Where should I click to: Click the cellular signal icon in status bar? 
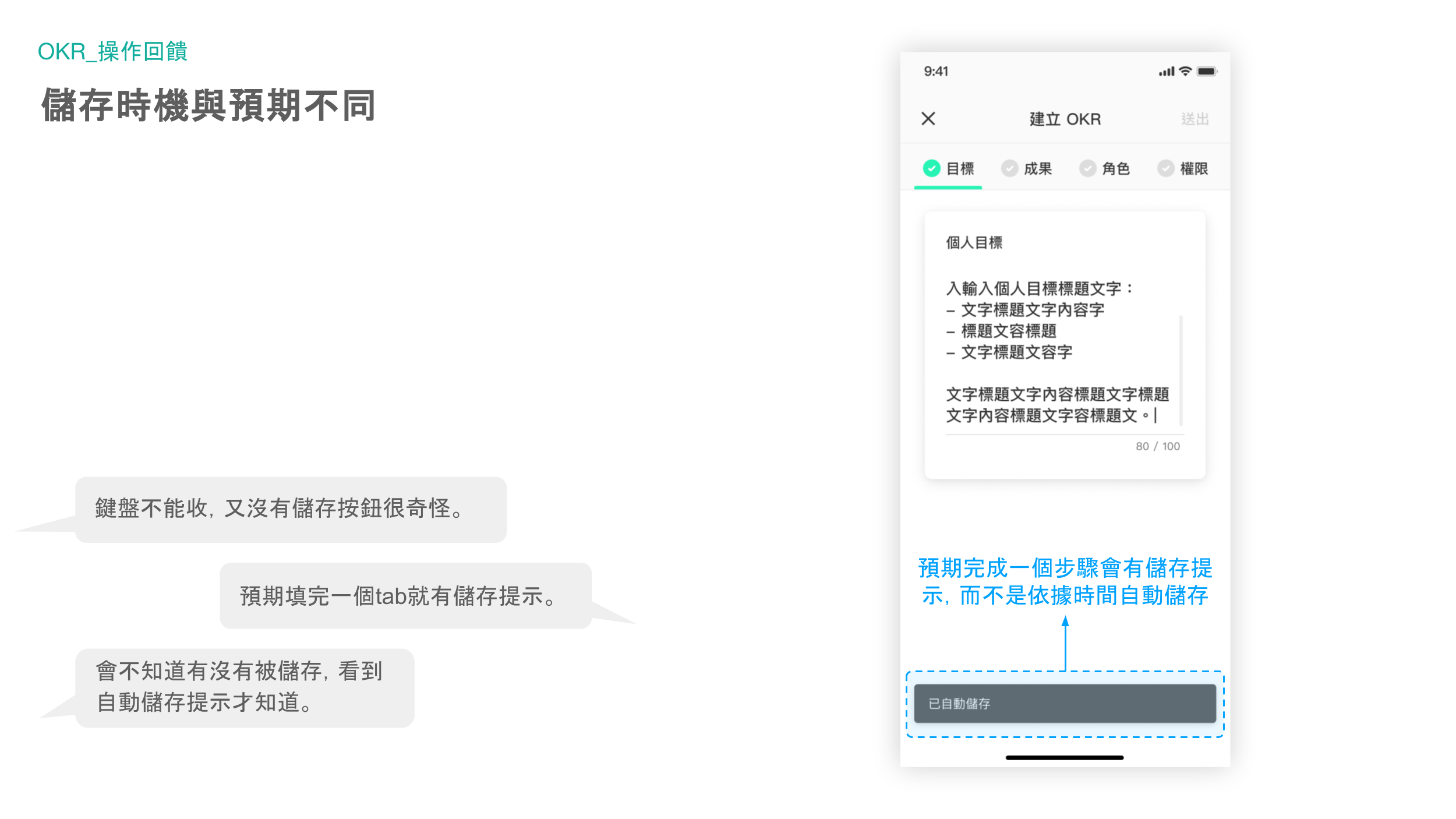coord(1167,72)
